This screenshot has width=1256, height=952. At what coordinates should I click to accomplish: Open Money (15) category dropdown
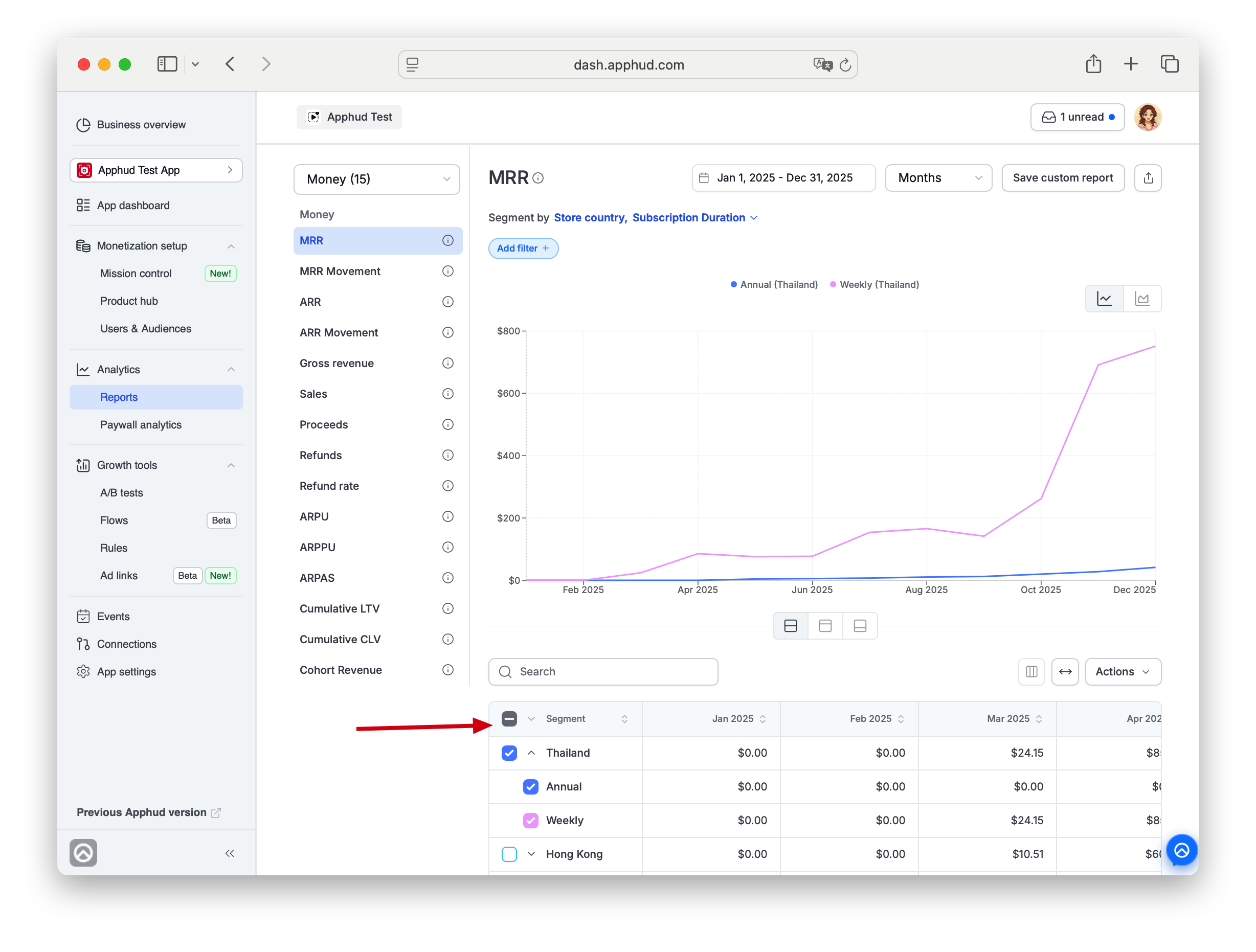pos(376,179)
